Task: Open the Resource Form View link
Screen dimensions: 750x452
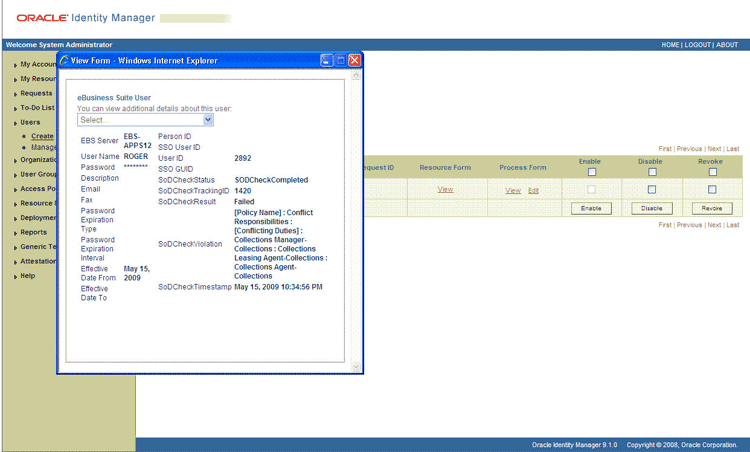Action: click(x=445, y=189)
